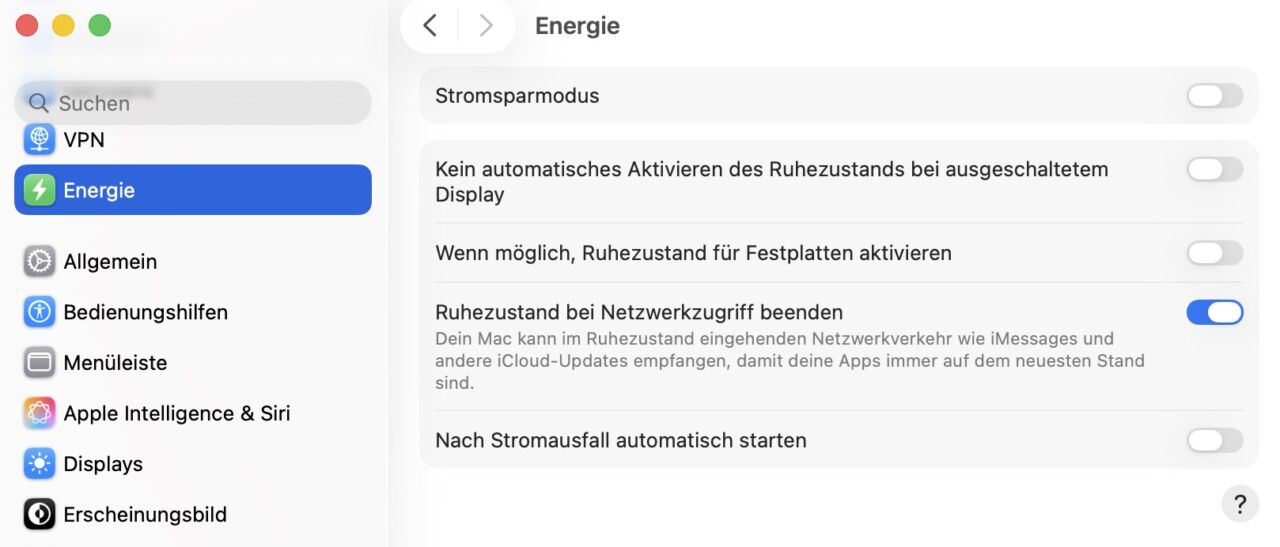This screenshot has width=1280, height=547.
Task: Click the Apple Intelligence & Siri icon
Action: pyautogui.click(x=39, y=413)
